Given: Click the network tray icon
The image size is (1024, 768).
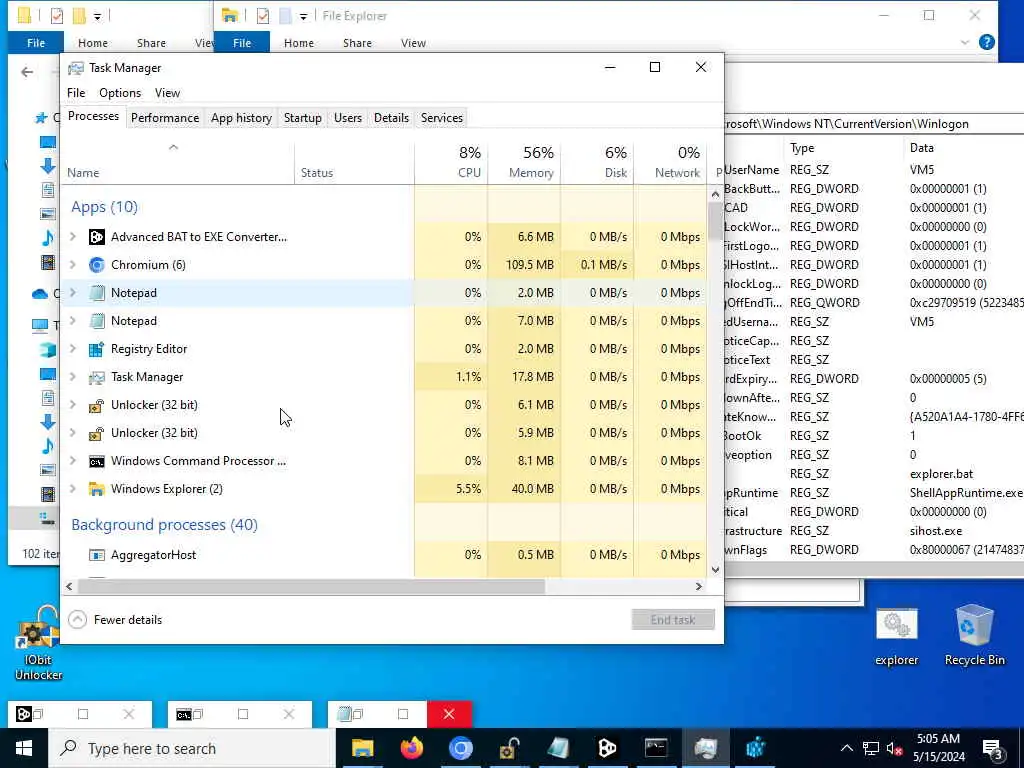Looking at the screenshot, I should 871,748.
